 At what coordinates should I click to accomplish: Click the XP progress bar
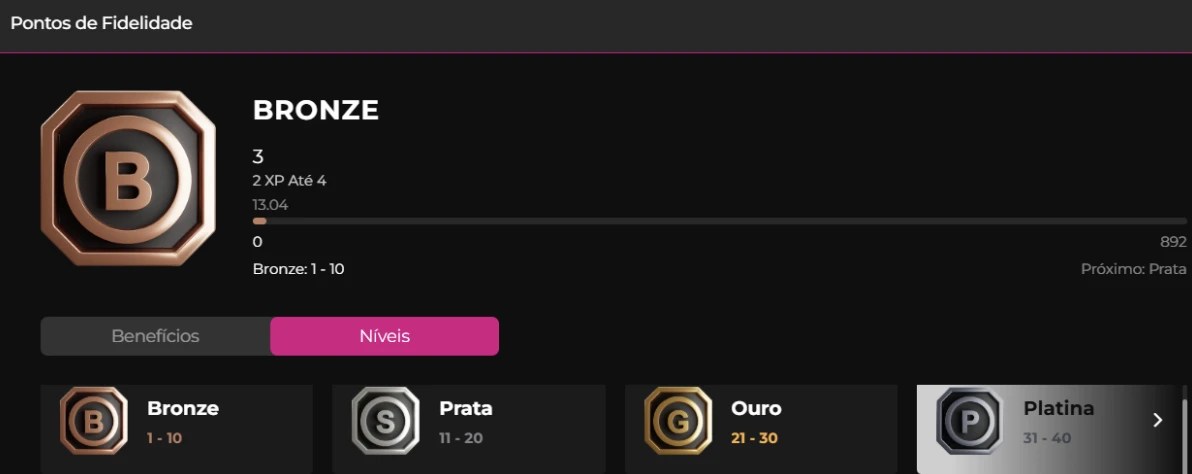pyautogui.click(x=719, y=221)
